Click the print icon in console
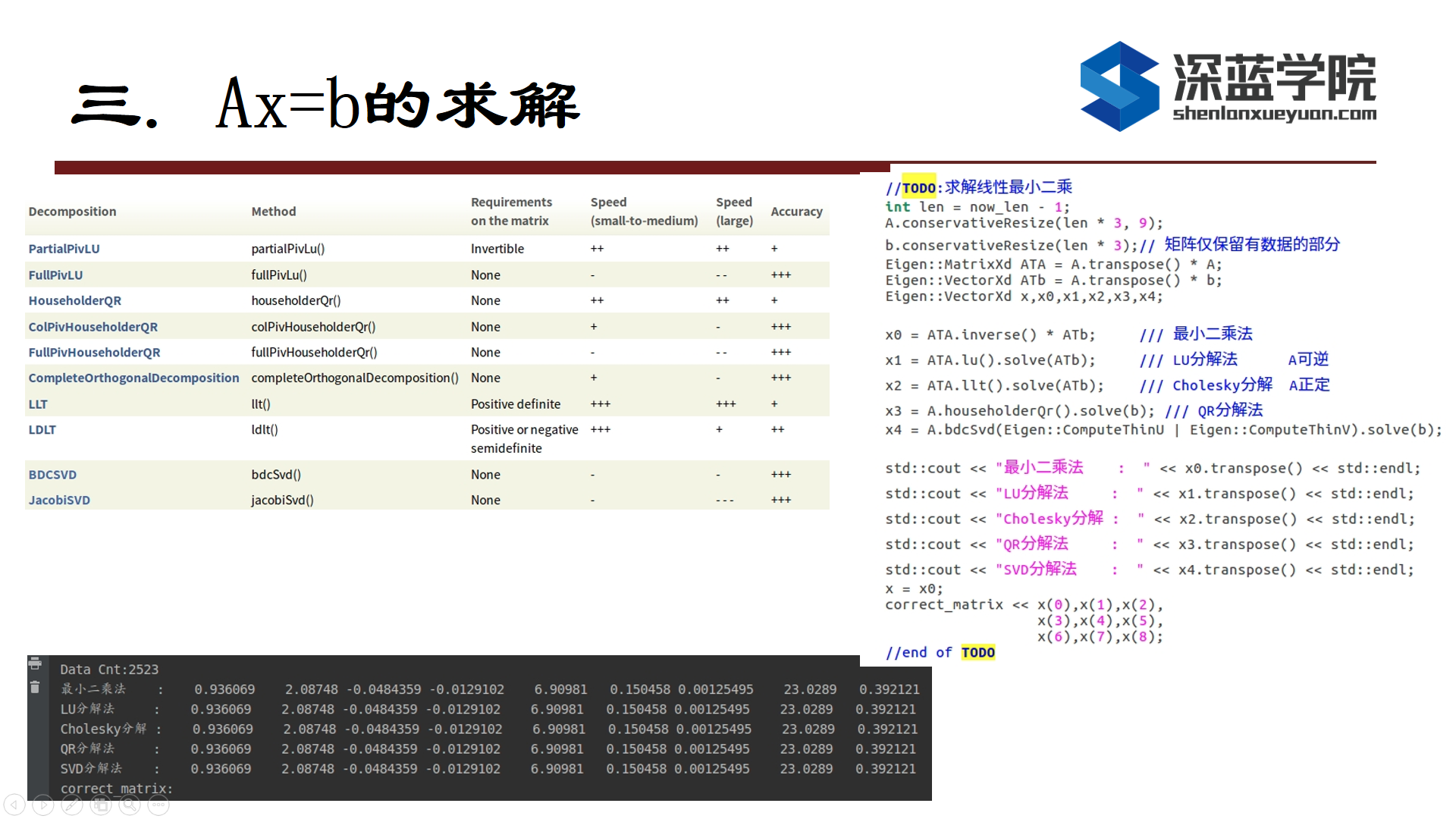1456x819 pixels. coord(35,664)
